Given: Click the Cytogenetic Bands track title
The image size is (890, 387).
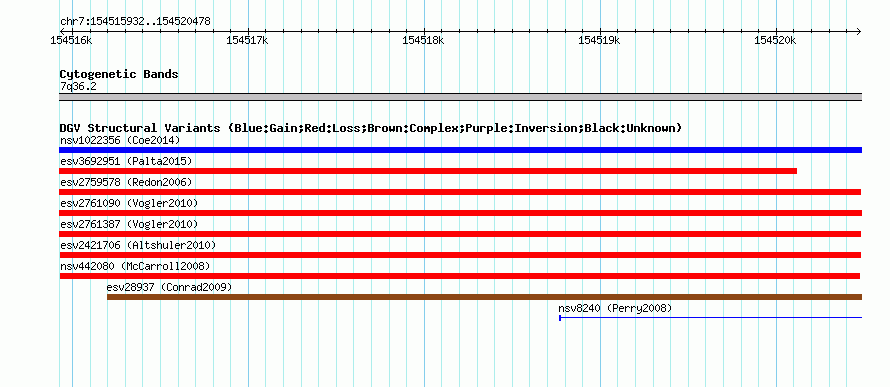Looking at the screenshot, I should coord(119,74).
